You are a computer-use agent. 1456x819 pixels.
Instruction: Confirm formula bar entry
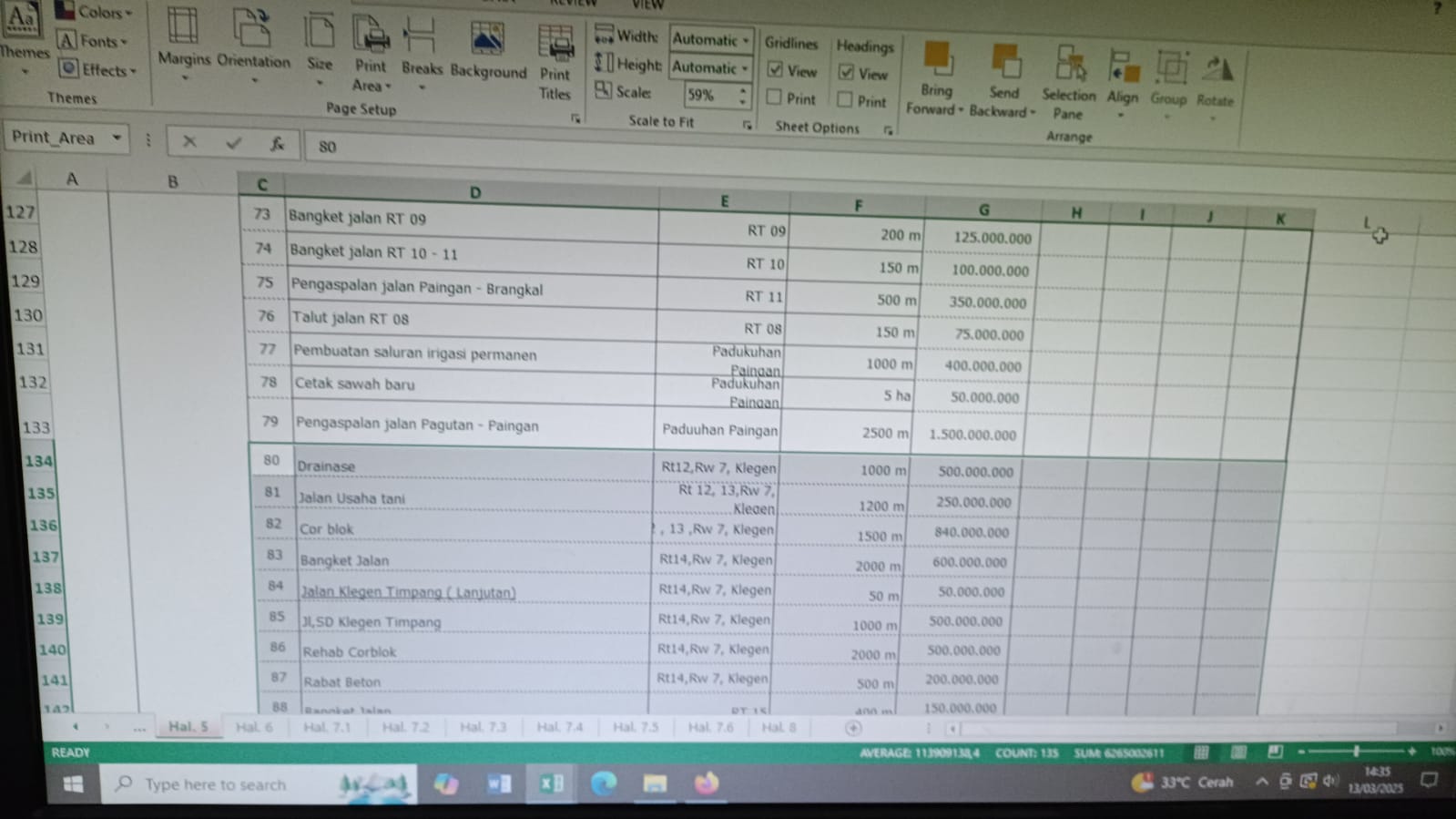pos(234,143)
